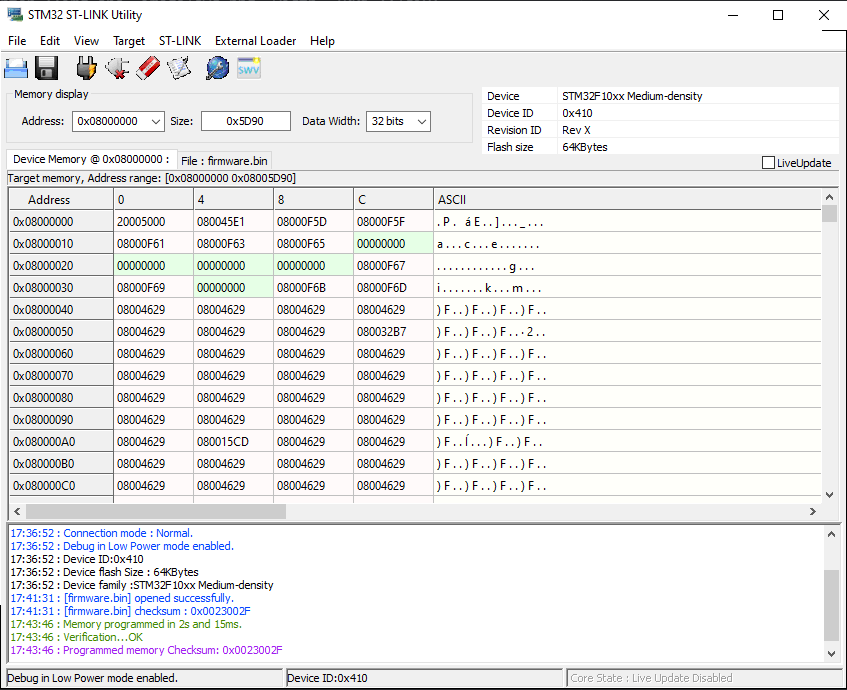Click the Full chip erase eraser icon
The height and width of the screenshot is (690, 847).
[148, 69]
